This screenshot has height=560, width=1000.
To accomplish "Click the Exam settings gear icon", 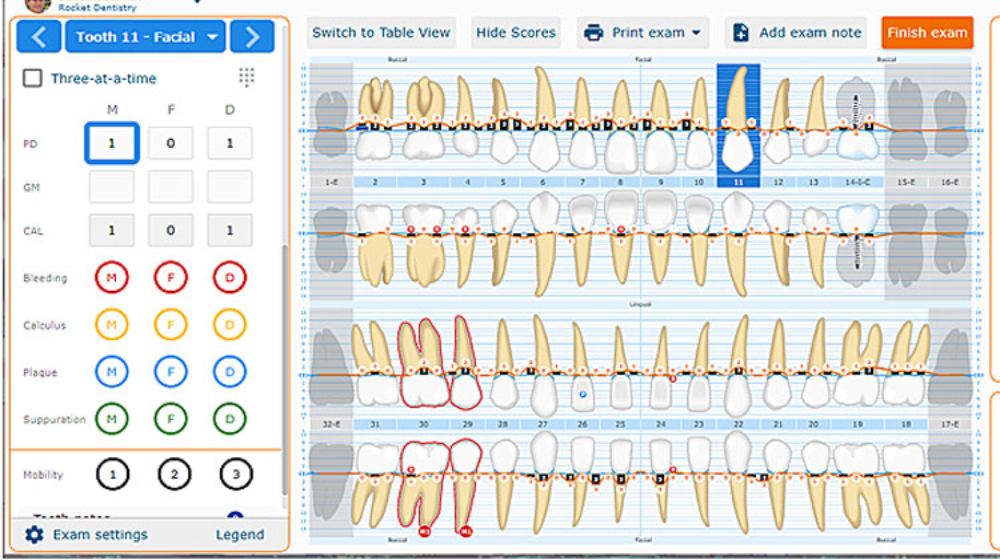I will pos(34,535).
